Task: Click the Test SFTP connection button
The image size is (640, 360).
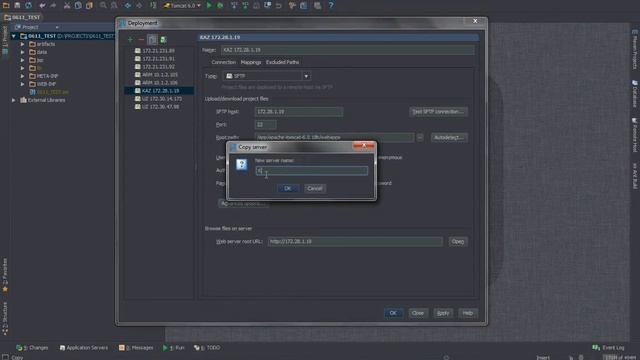Action: 438,111
